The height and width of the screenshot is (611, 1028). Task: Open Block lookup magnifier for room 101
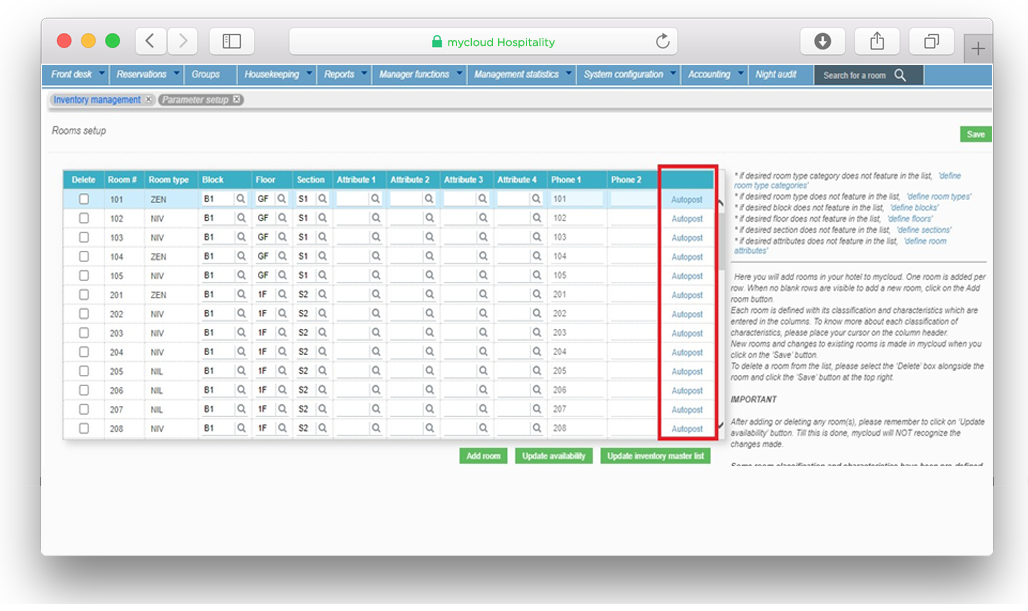point(240,199)
